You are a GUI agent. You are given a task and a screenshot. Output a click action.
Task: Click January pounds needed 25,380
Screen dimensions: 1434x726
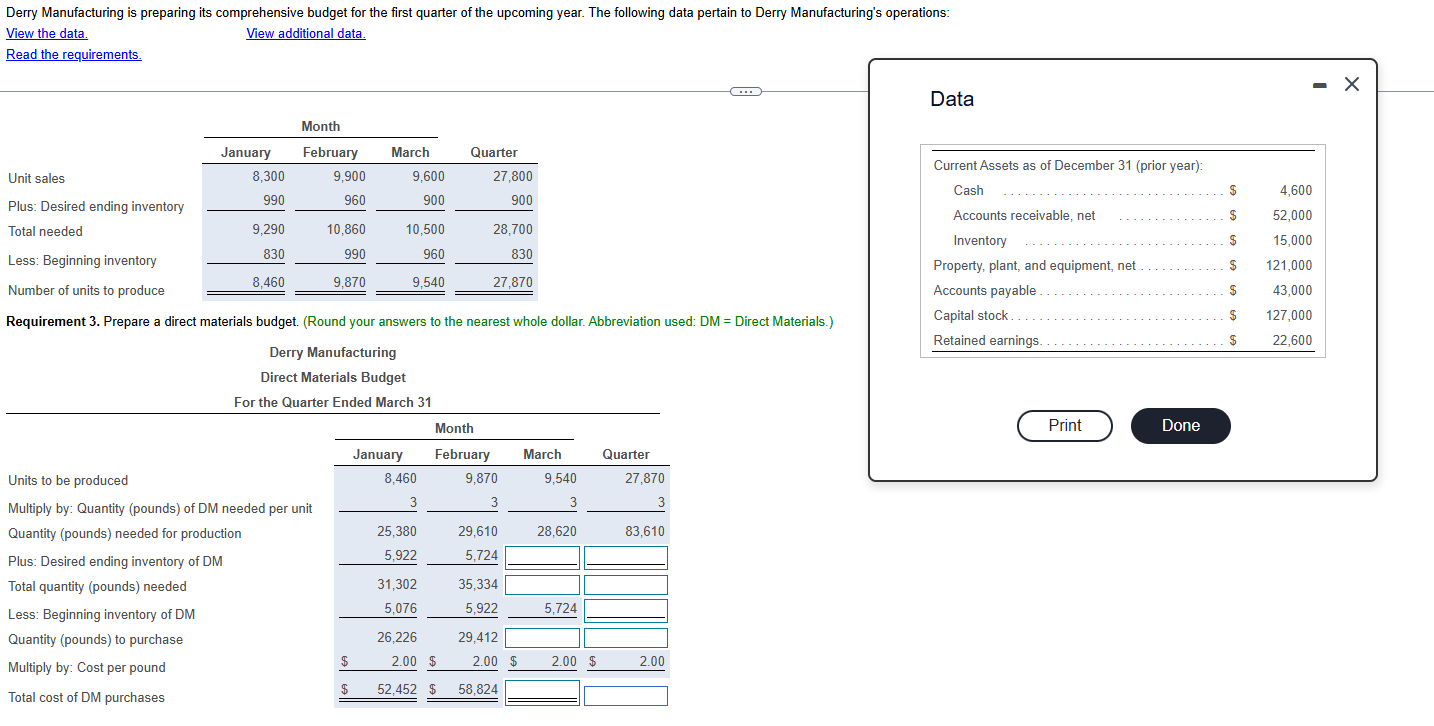(x=397, y=531)
